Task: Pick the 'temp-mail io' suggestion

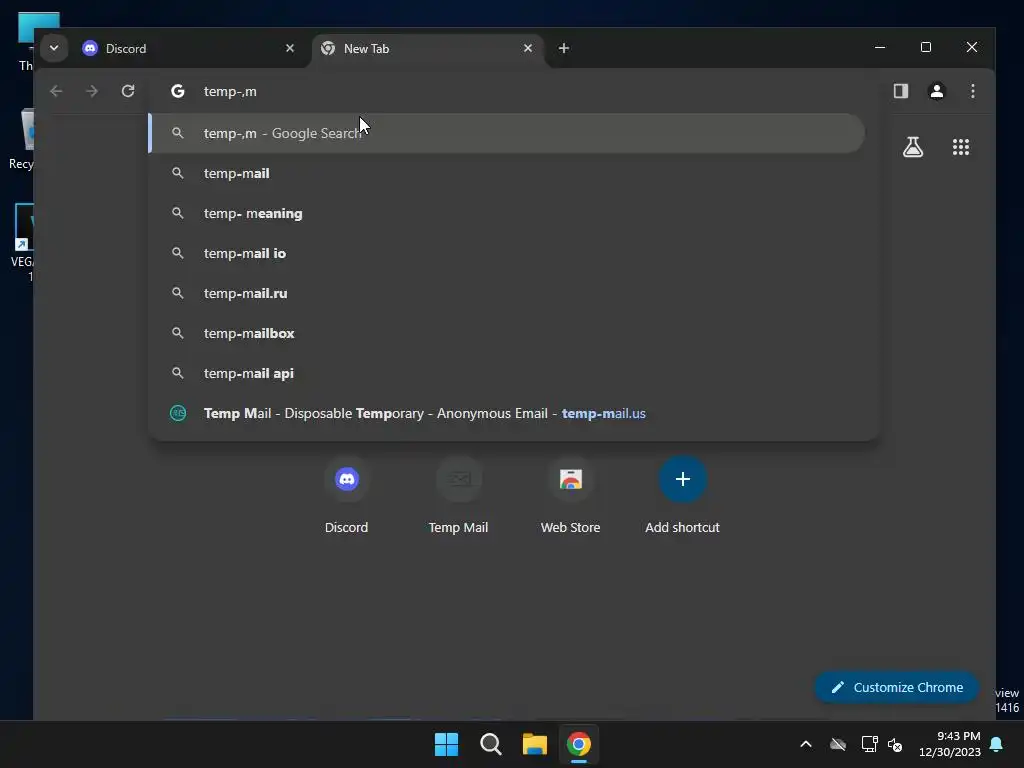Action: click(x=507, y=253)
